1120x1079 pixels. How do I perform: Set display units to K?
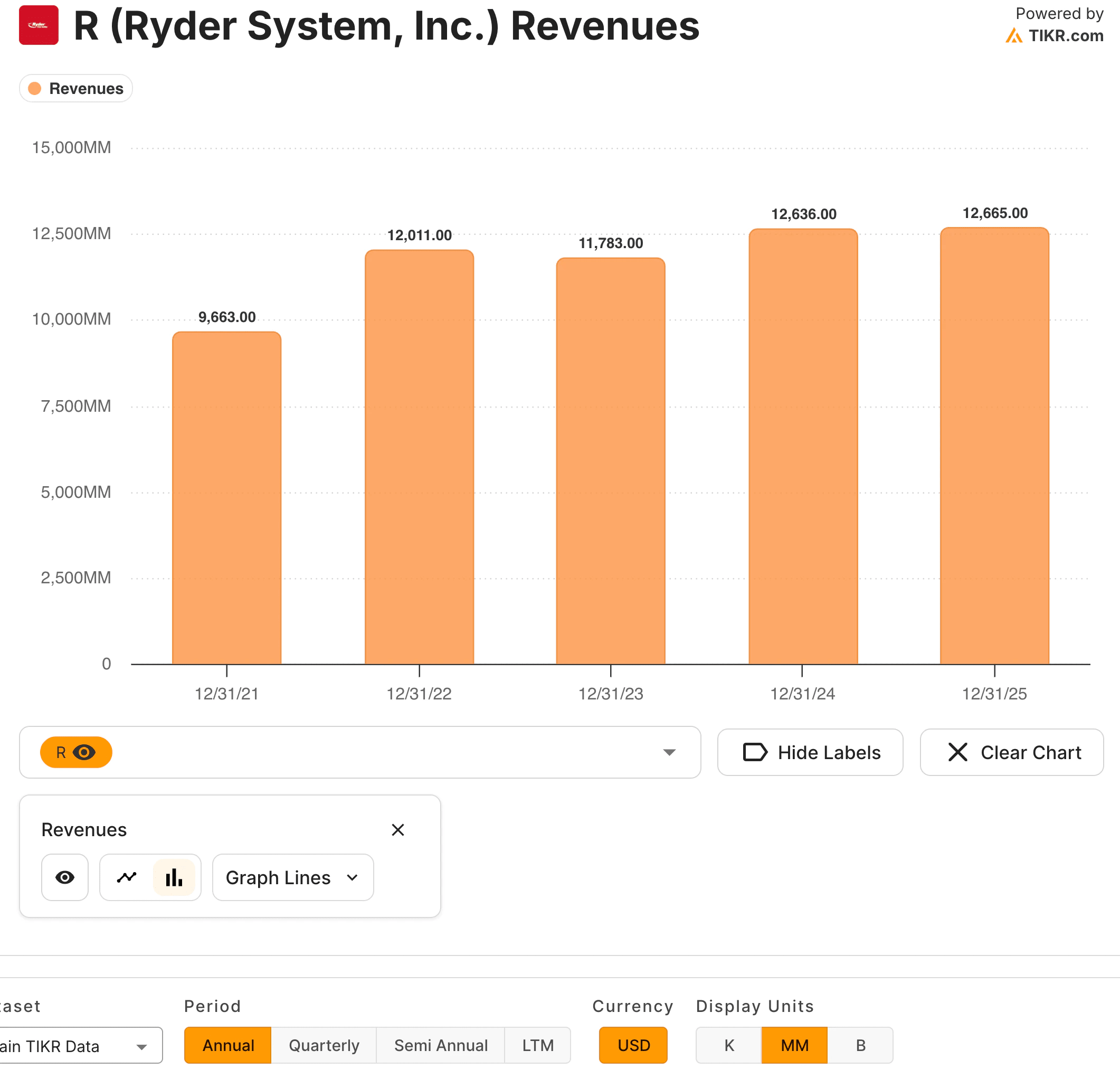pyautogui.click(x=729, y=1045)
